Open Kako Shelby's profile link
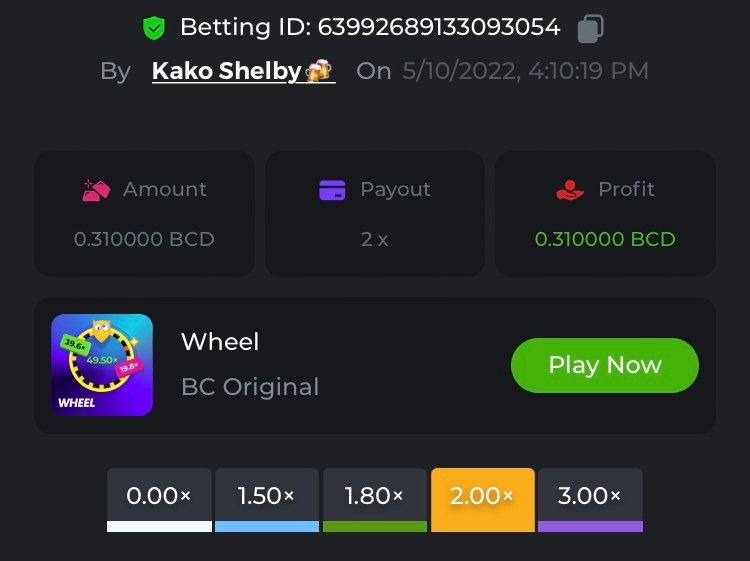Screen dimensions: 750x561 coord(228,71)
